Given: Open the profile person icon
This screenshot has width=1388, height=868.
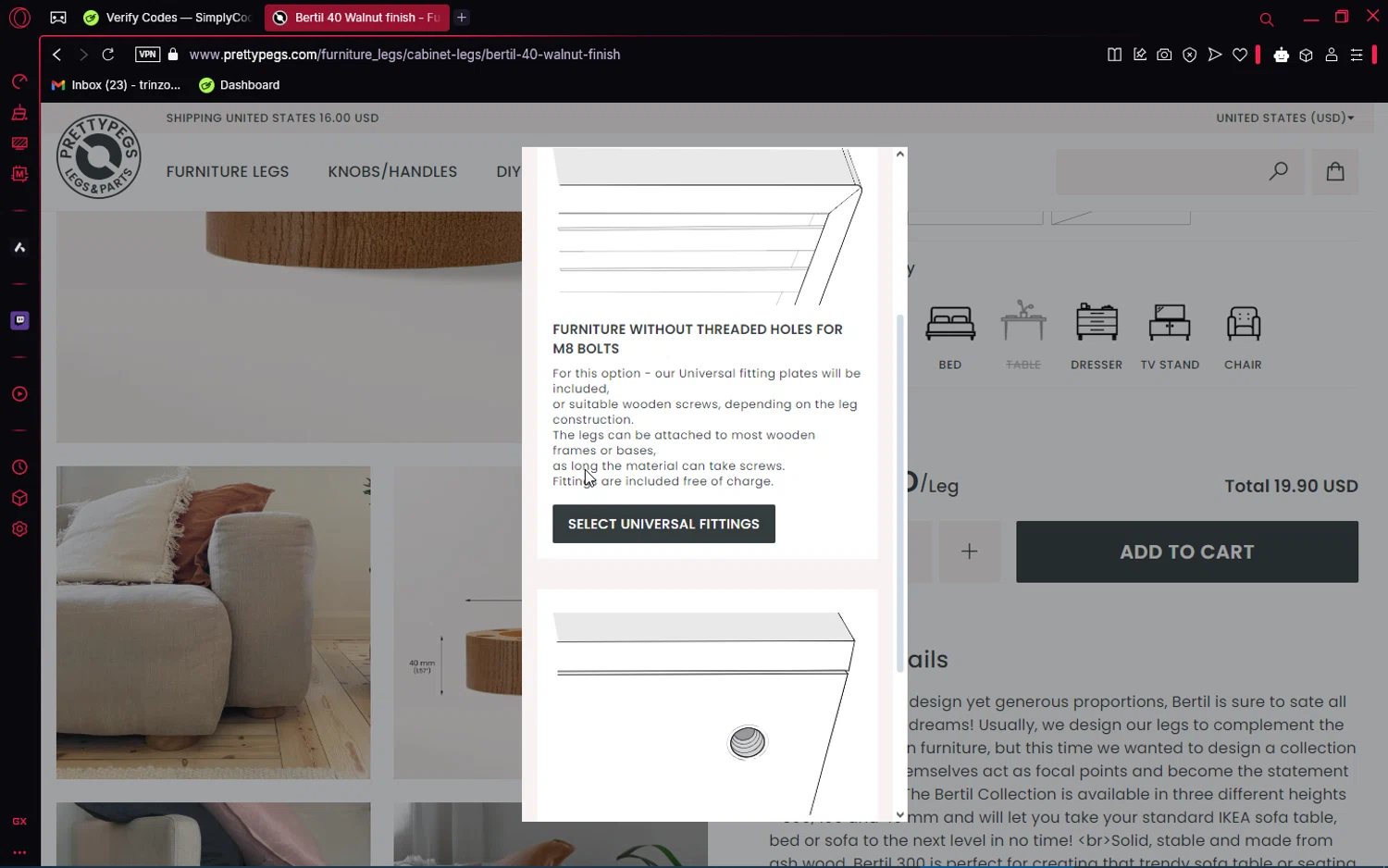Looking at the screenshot, I should coord(1332,56).
